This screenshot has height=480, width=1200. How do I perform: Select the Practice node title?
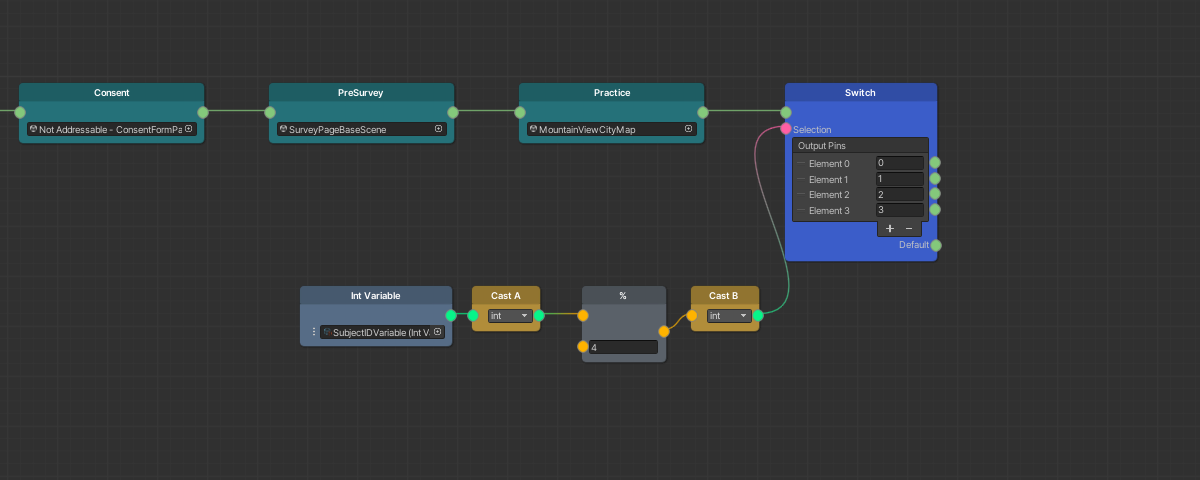611,93
